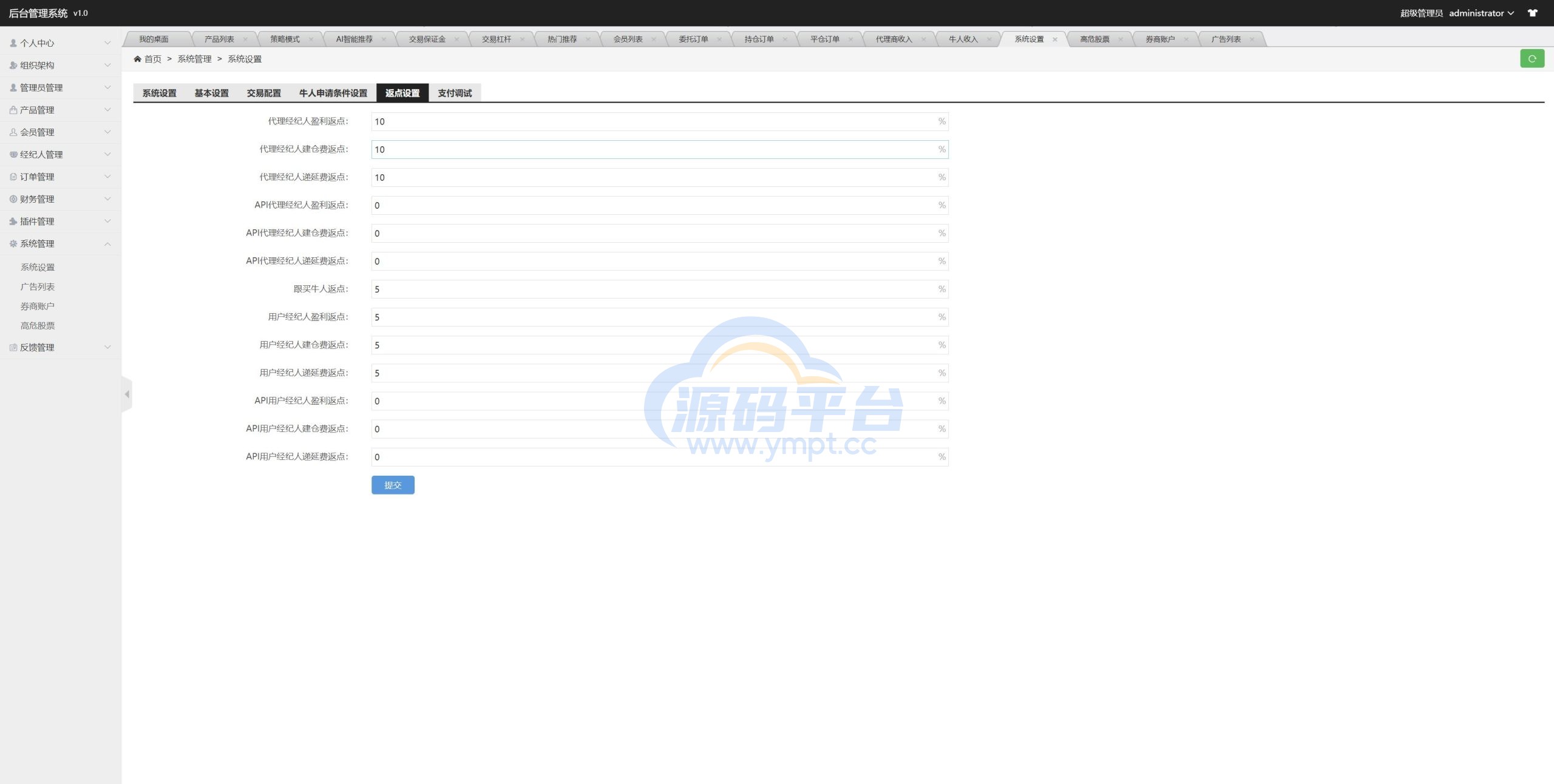Open administrator account dropdown
1554x784 pixels.
tap(1481, 13)
